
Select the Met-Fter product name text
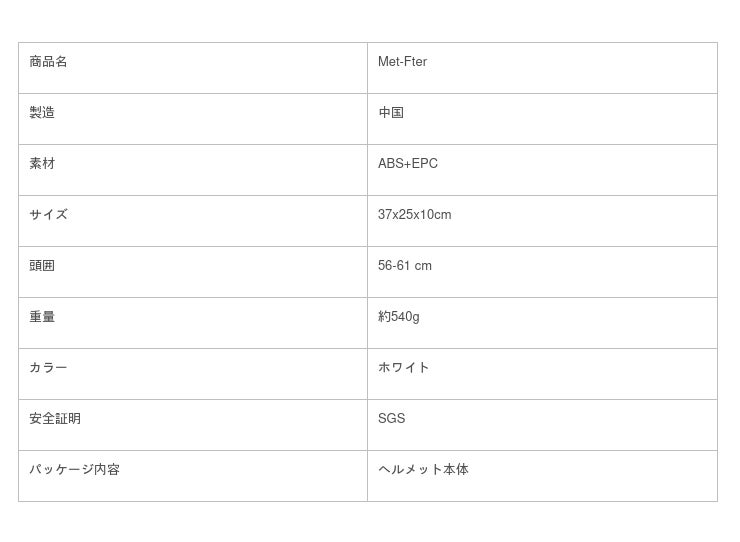(x=402, y=62)
